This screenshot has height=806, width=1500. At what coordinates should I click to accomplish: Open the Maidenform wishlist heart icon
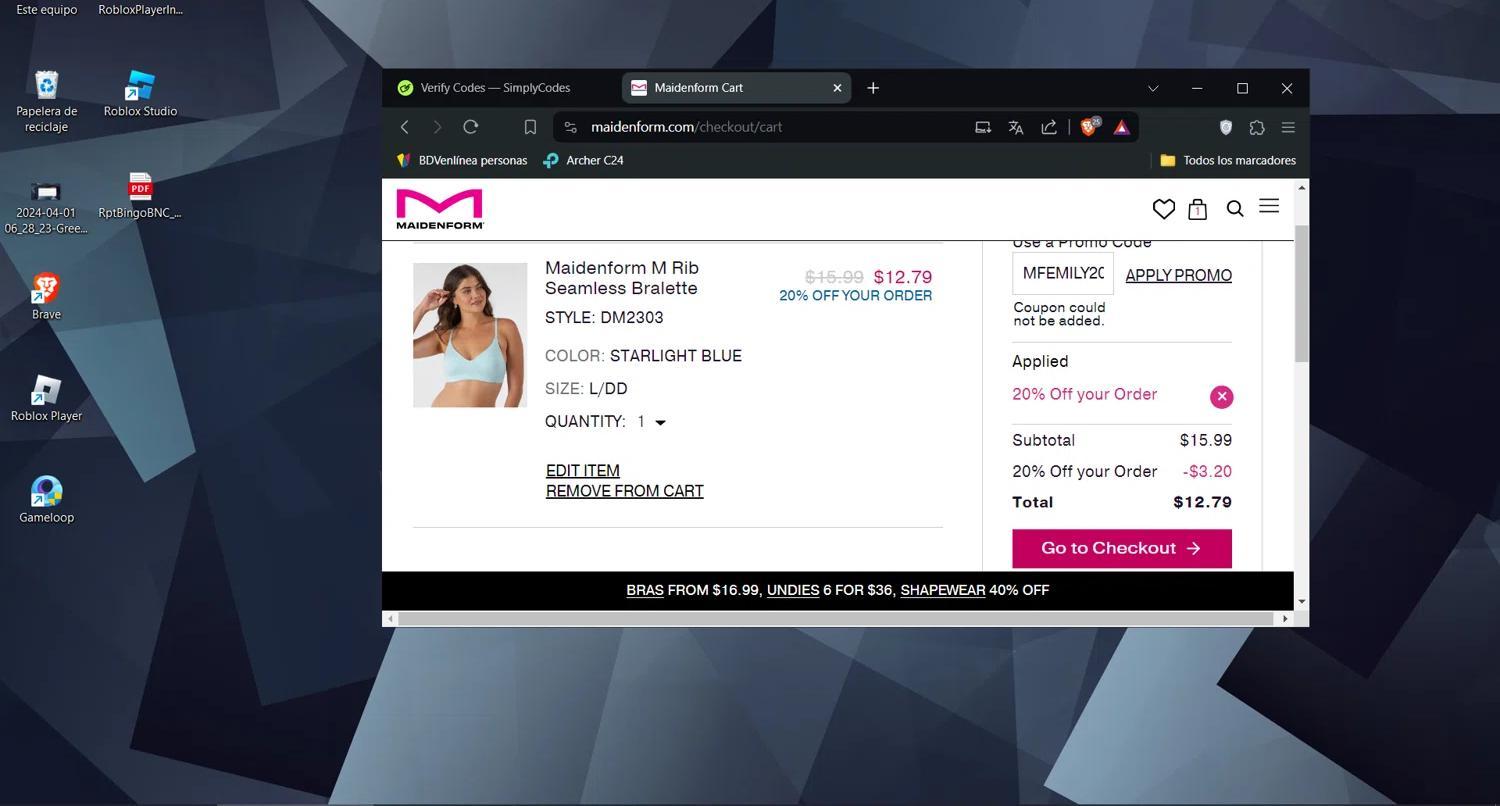point(1163,209)
